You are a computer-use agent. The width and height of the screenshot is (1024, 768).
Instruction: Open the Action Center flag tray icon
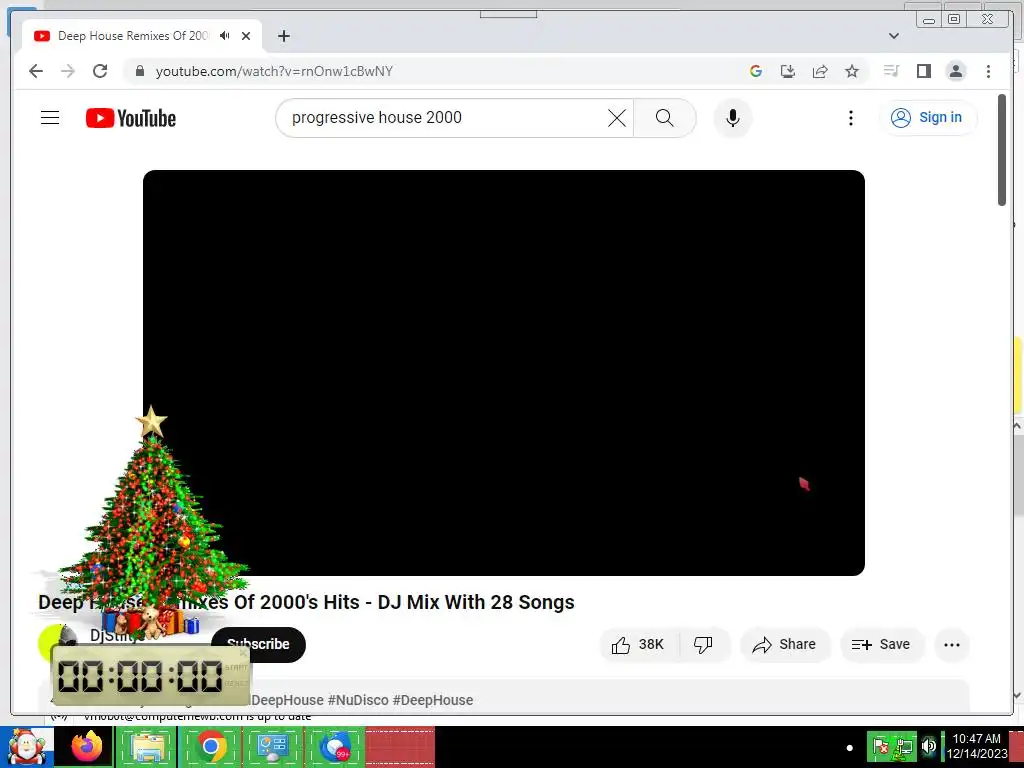coord(881,746)
